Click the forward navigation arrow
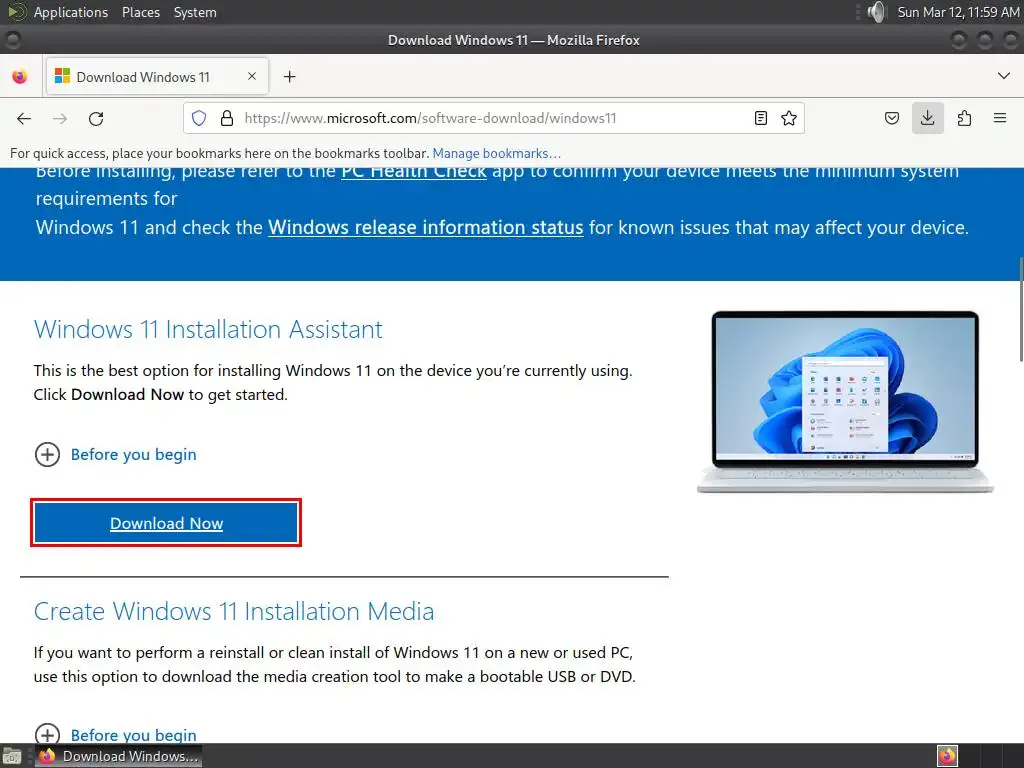The height and width of the screenshot is (768, 1024). [60, 118]
